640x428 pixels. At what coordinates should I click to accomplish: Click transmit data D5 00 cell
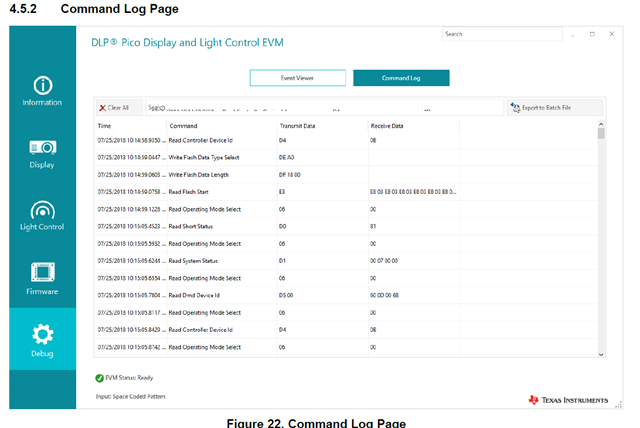coord(286,295)
